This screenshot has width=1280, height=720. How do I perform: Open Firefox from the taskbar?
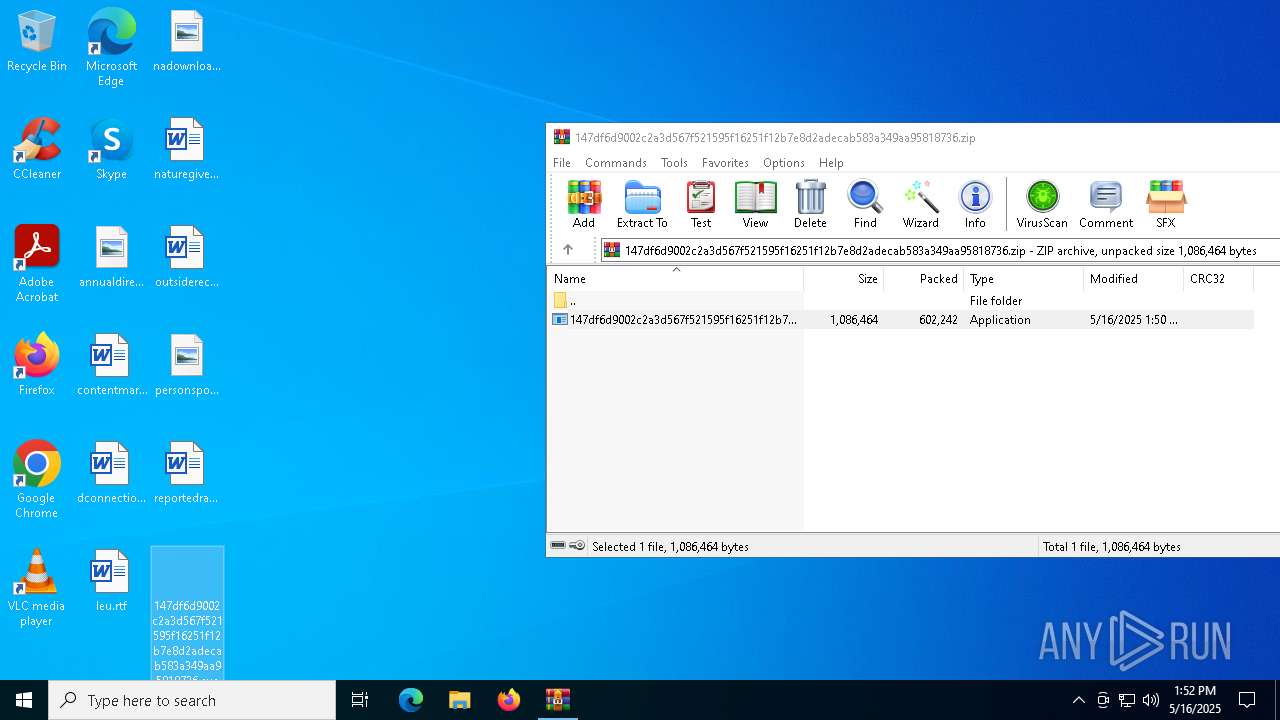point(509,700)
